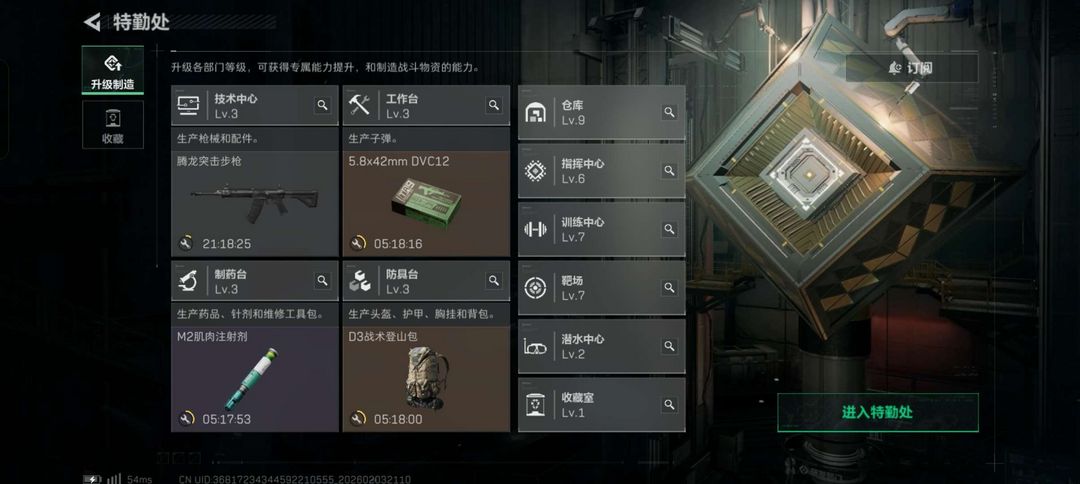Image resolution: width=1080 pixels, height=484 pixels.
Task: Tap the 潜水中心 goggles icon
Action: (x=535, y=346)
